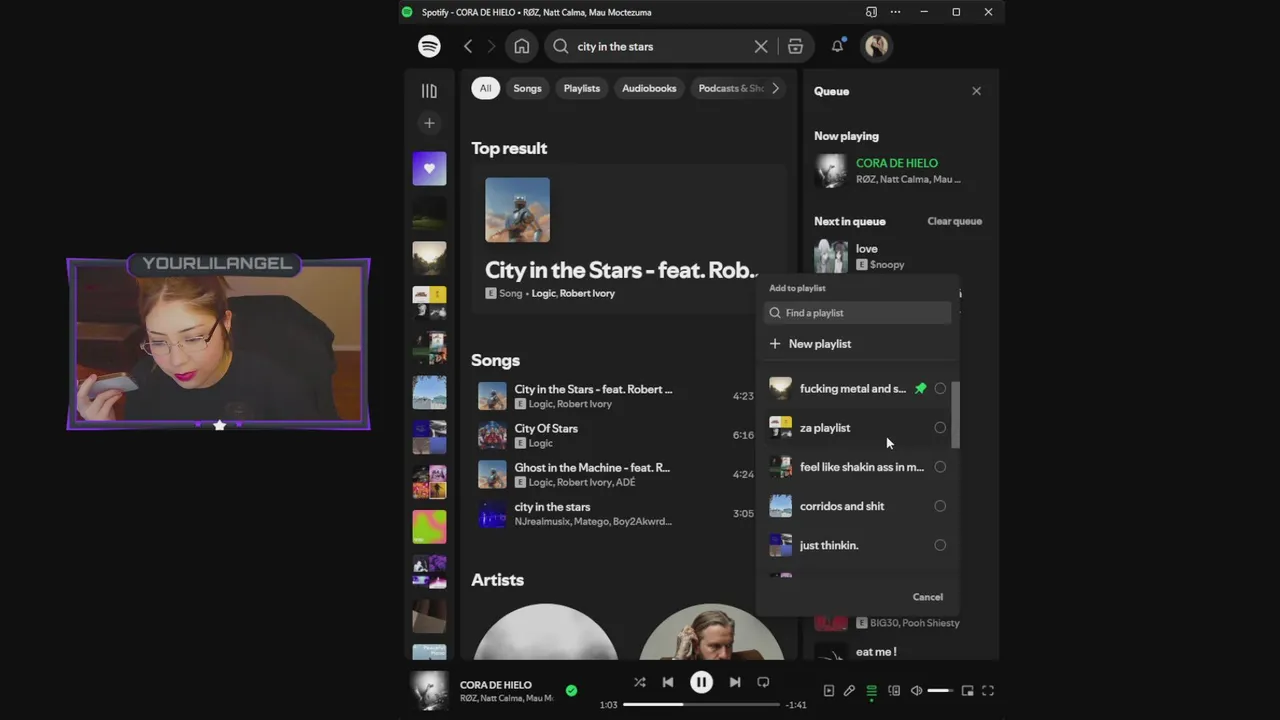Viewport: 1280px width, 720px height.
Task: Open the Logic artist link in Top result
Action: [543, 293]
